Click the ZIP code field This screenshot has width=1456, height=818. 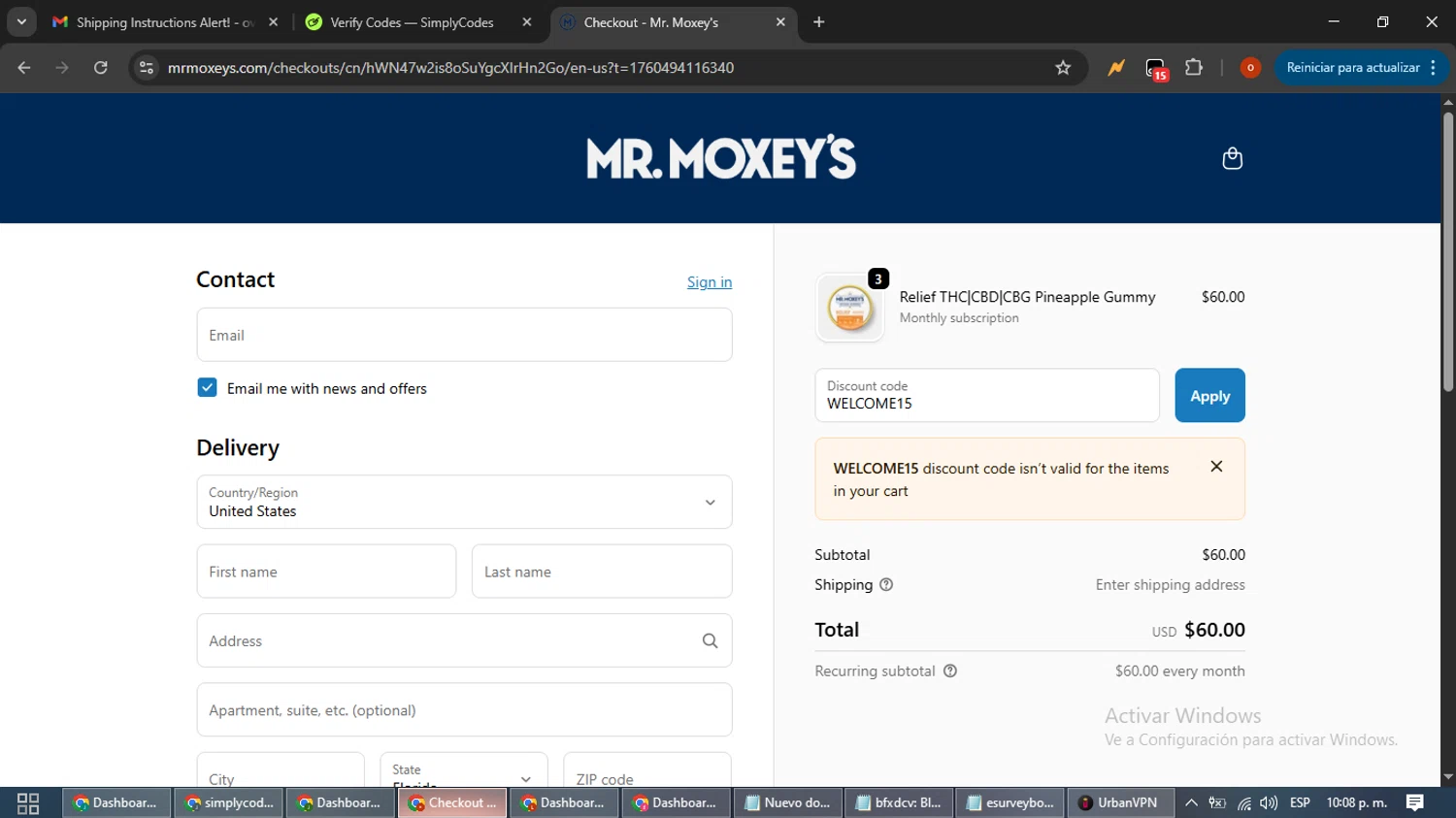point(647,769)
